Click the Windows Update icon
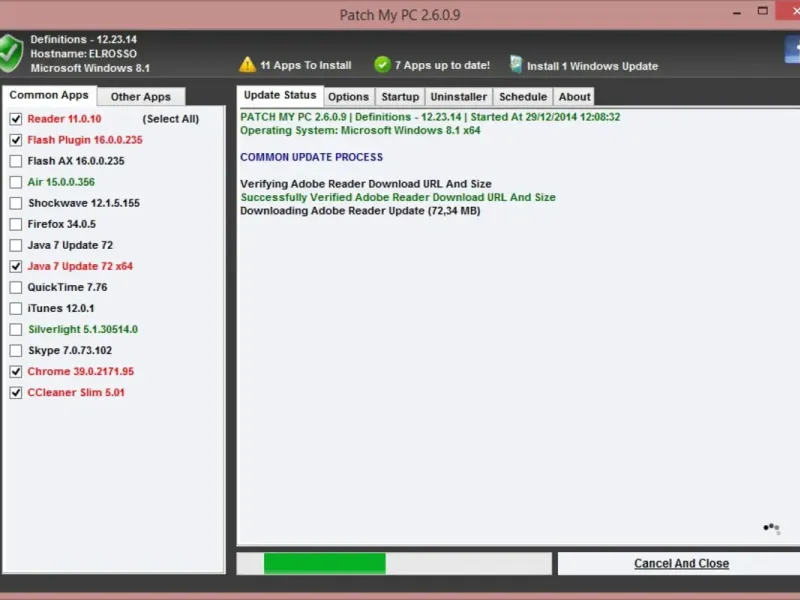800x600 pixels. (516, 64)
